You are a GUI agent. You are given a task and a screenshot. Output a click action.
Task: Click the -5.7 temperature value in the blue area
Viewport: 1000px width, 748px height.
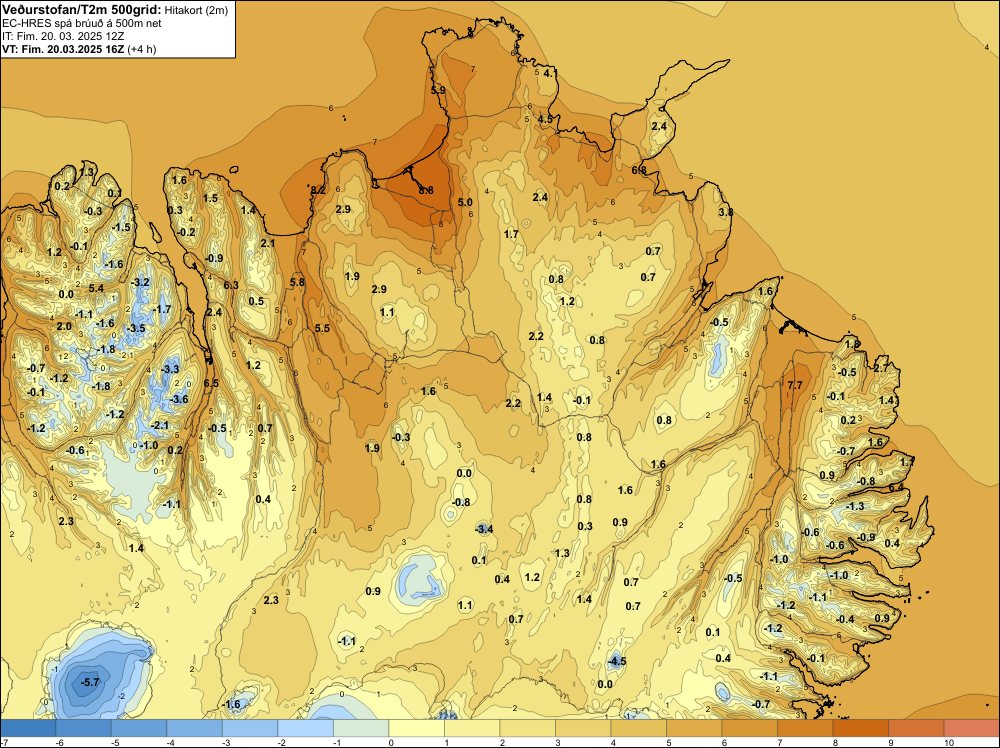pos(90,682)
